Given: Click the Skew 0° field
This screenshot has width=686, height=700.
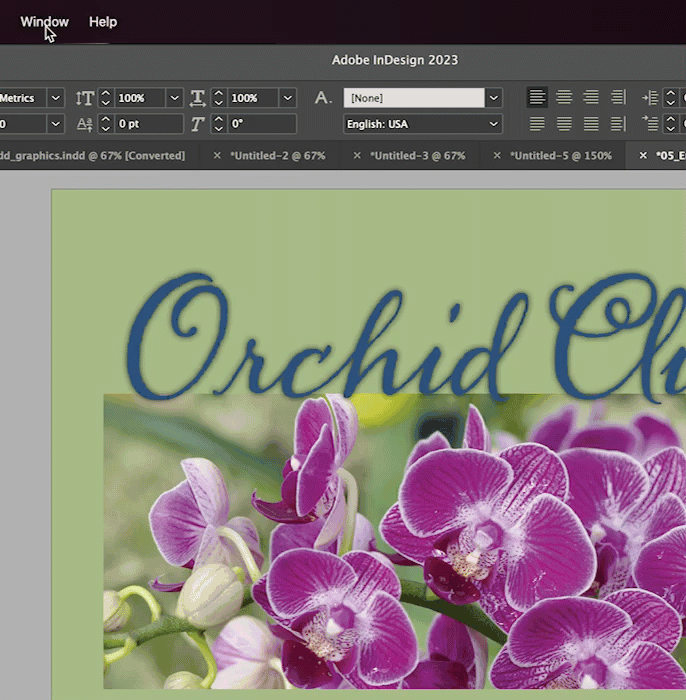Looking at the screenshot, I should pyautogui.click(x=262, y=124).
